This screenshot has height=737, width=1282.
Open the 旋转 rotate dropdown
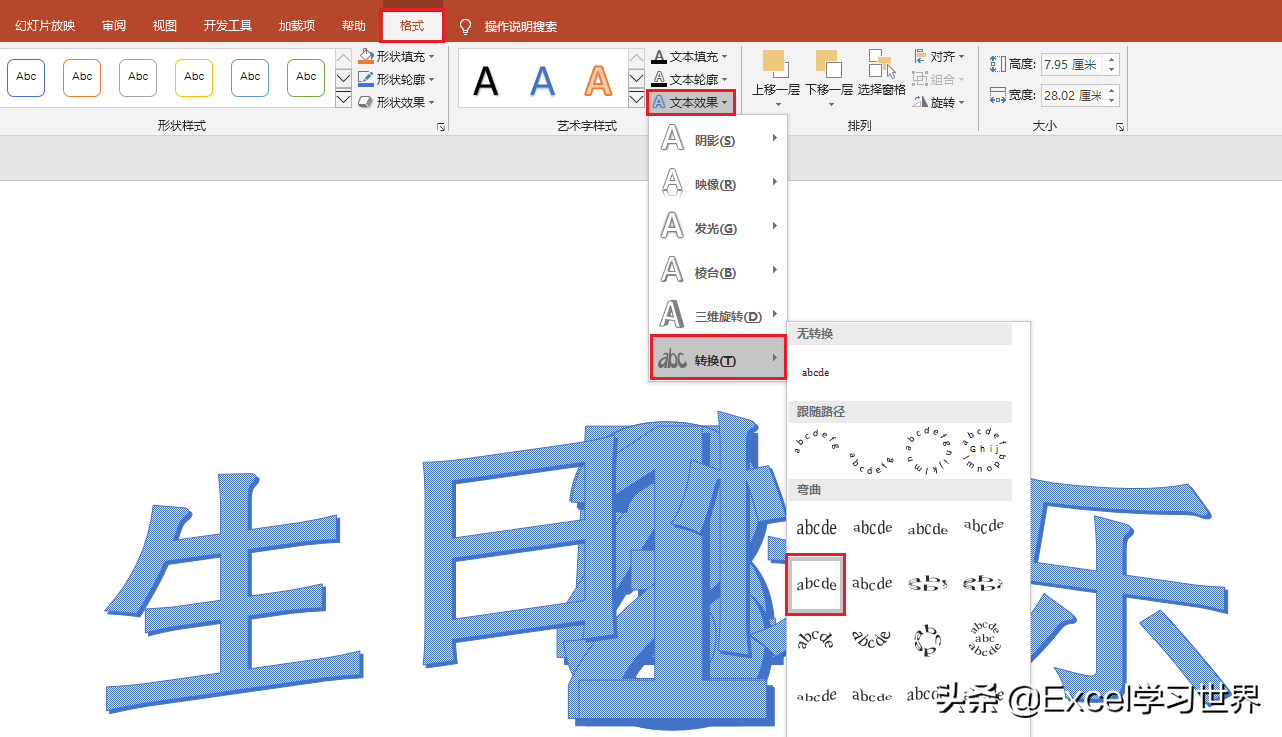click(x=939, y=102)
